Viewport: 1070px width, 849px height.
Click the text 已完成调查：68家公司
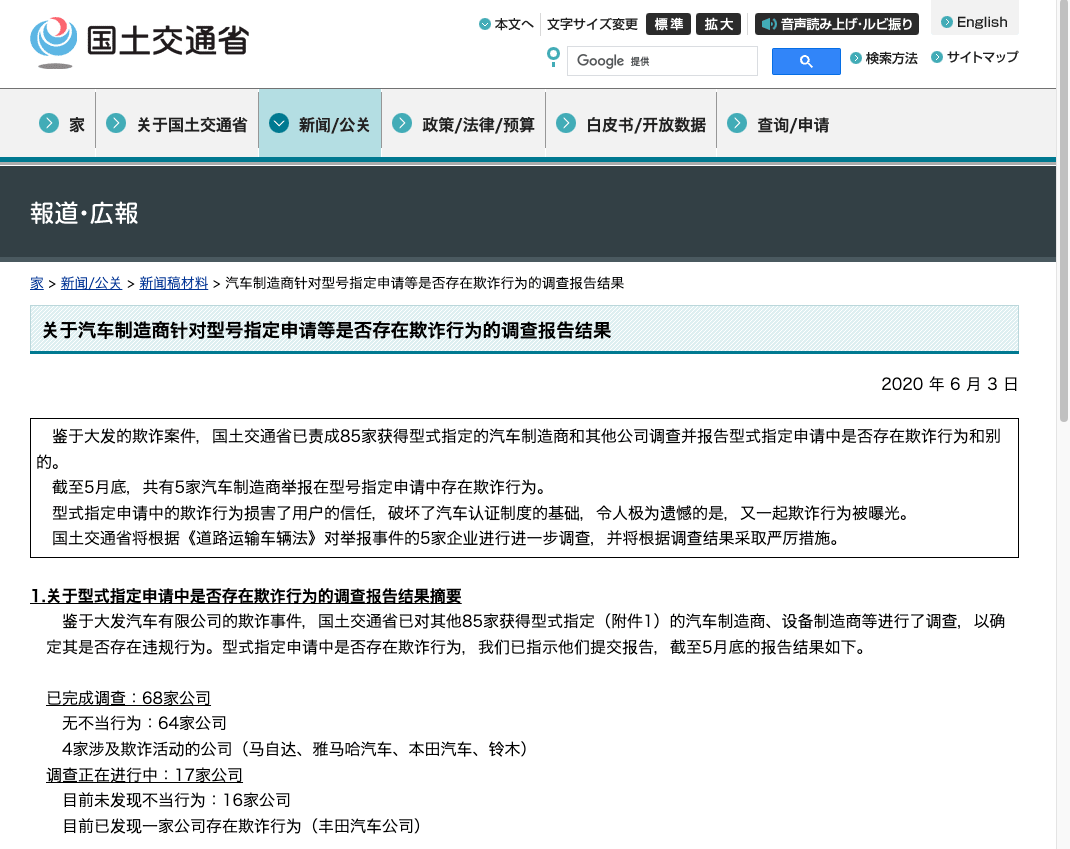(128, 698)
